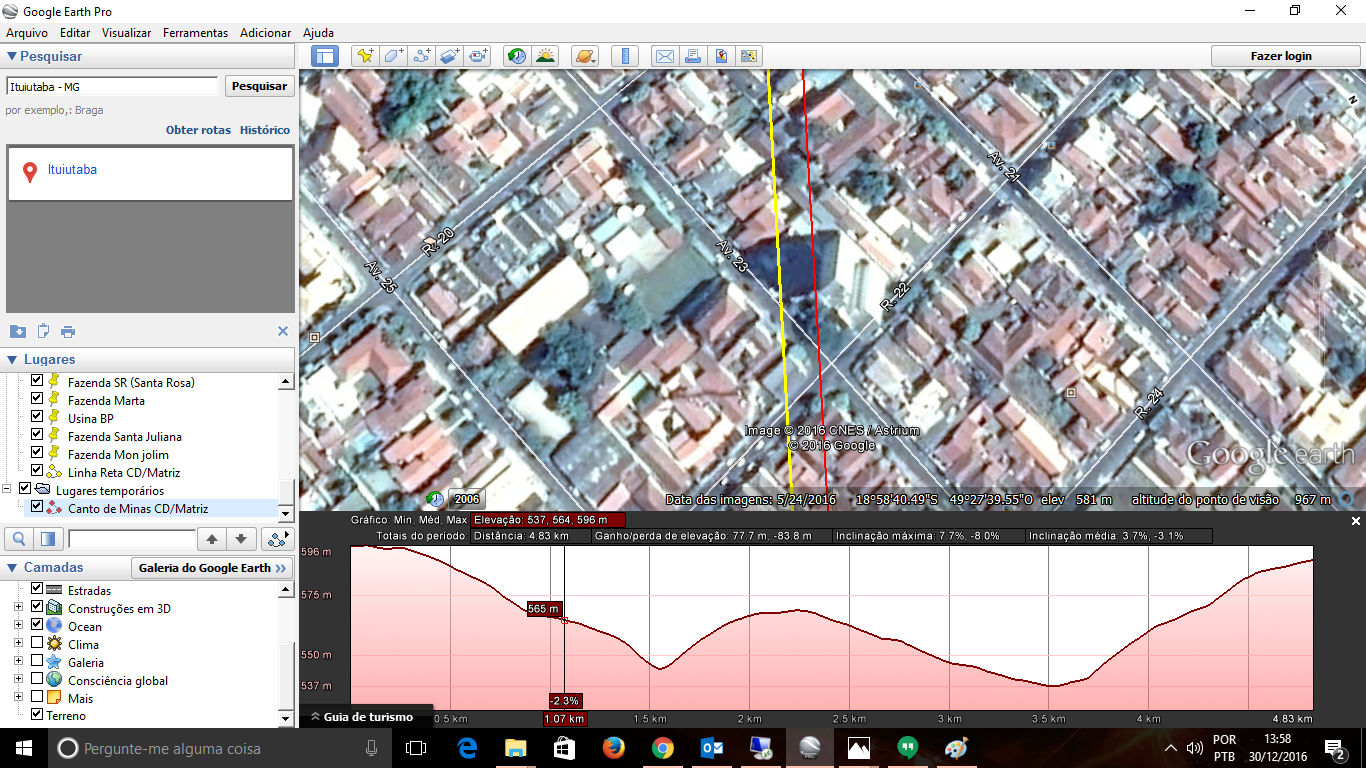Uncheck the Fazenda Santa Juliana checkbox

pyautogui.click(x=37, y=436)
